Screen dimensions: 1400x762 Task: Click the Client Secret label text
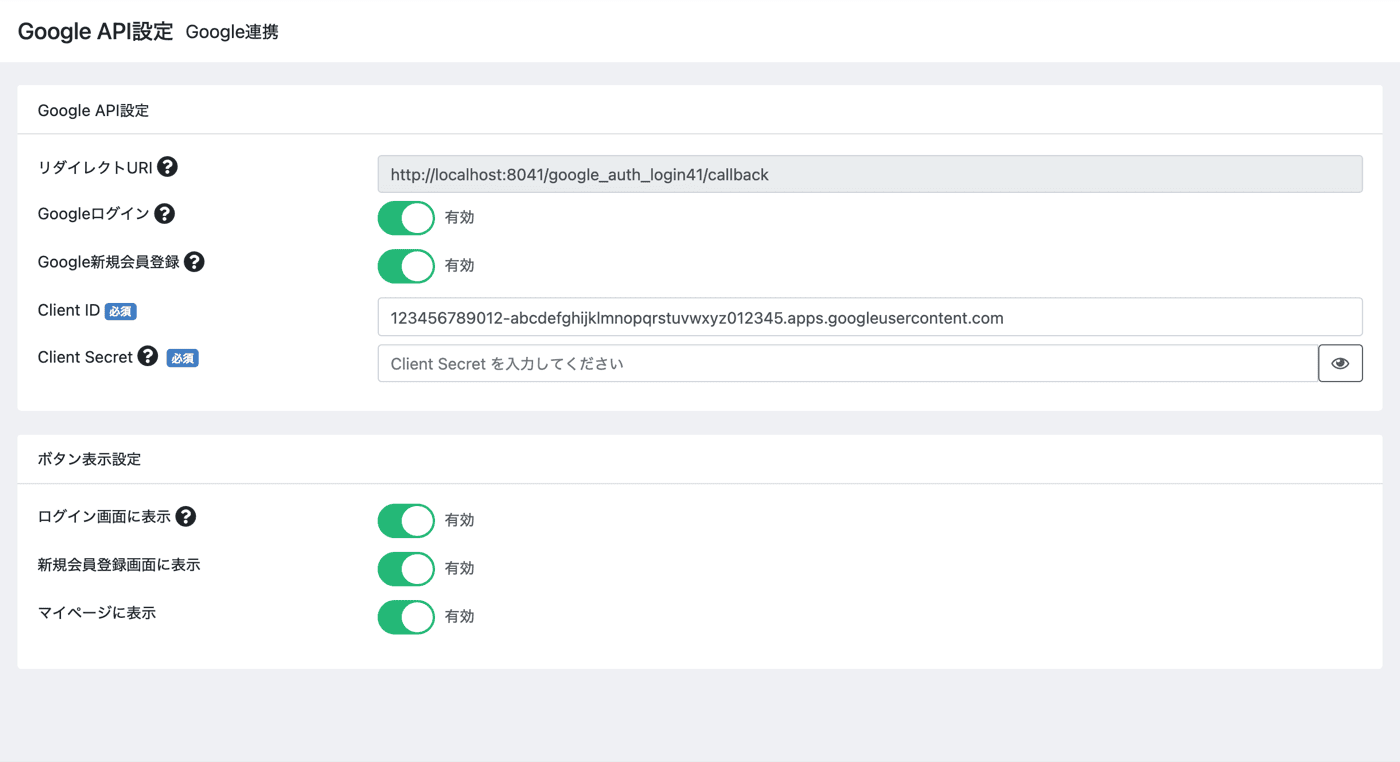(85, 357)
